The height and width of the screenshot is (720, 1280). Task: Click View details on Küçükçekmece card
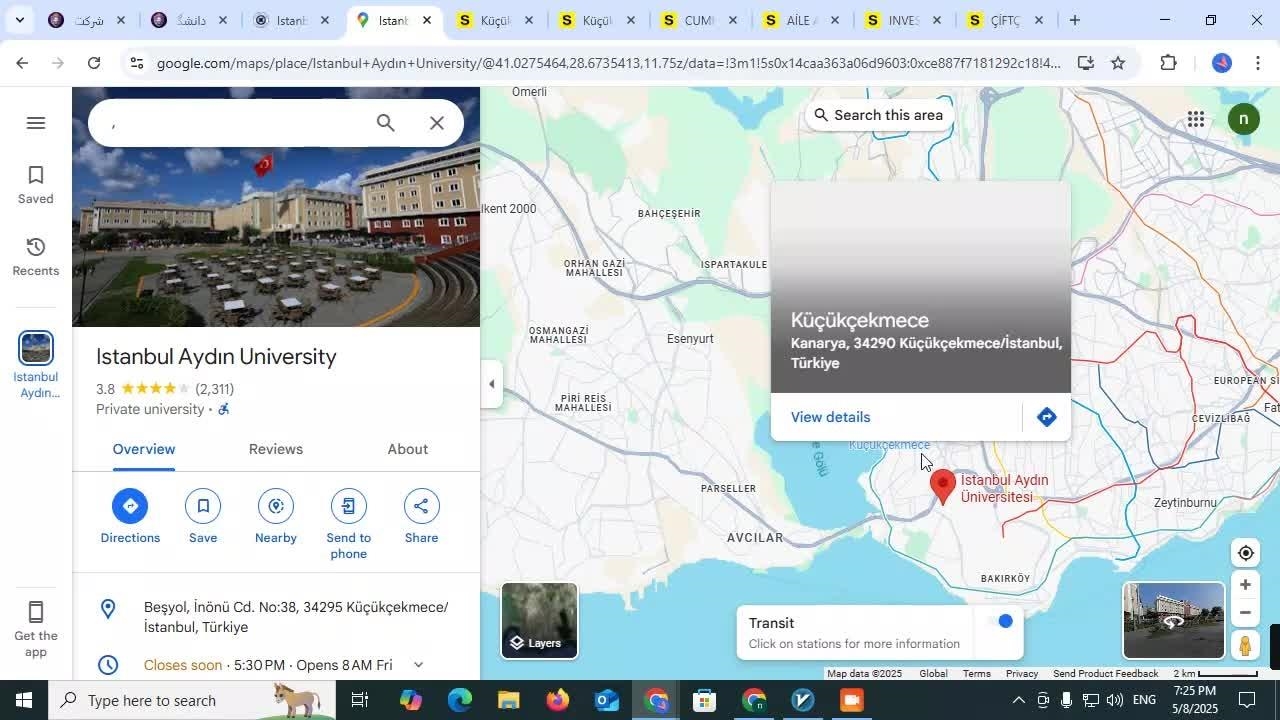tap(830, 417)
